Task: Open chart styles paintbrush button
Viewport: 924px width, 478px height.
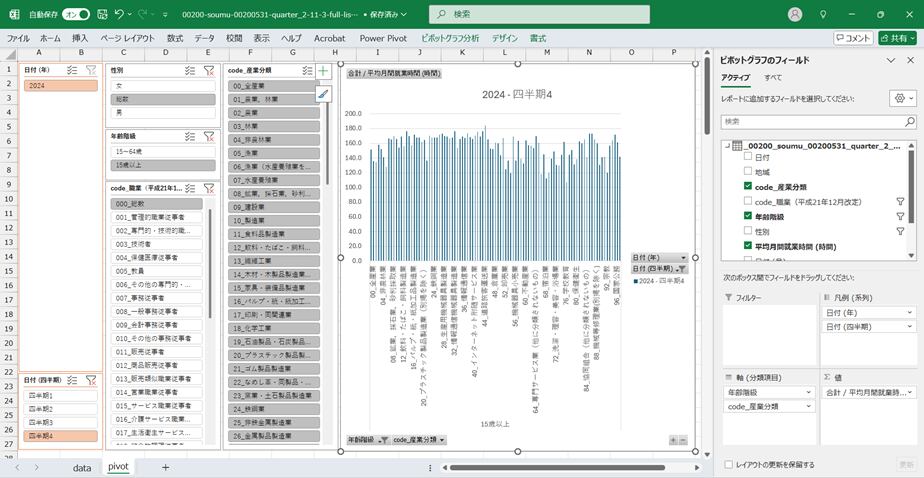Action: click(x=323, y=94)
